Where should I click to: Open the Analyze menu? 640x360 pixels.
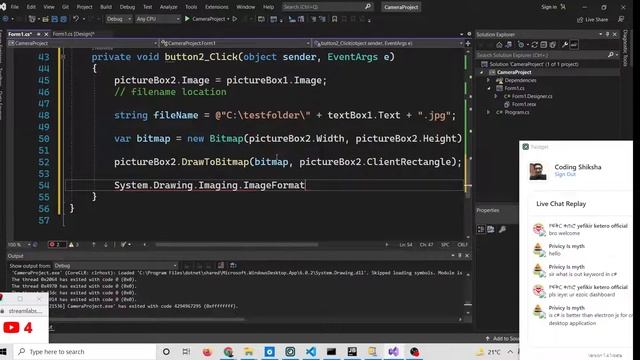click(x=169, y=7)
